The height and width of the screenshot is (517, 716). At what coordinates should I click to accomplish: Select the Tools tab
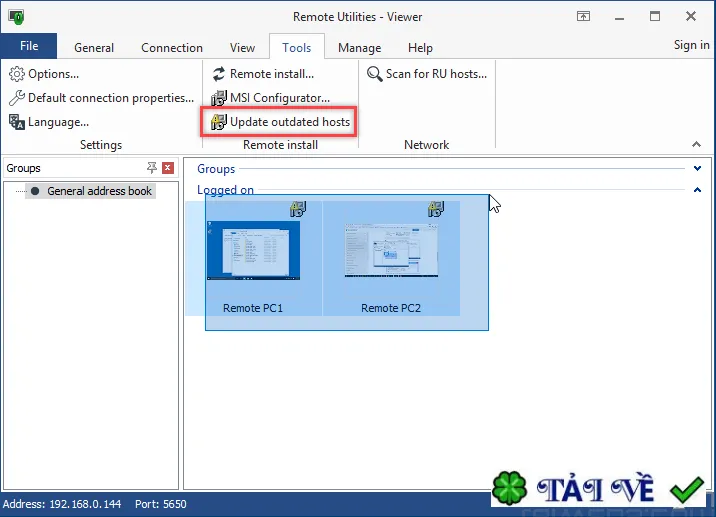point(297,47)
